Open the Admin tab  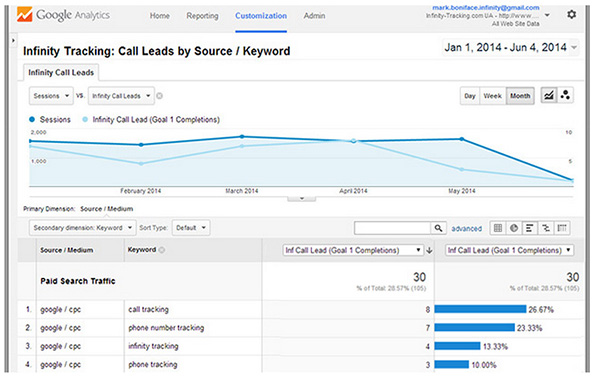(x=314, y=16)
